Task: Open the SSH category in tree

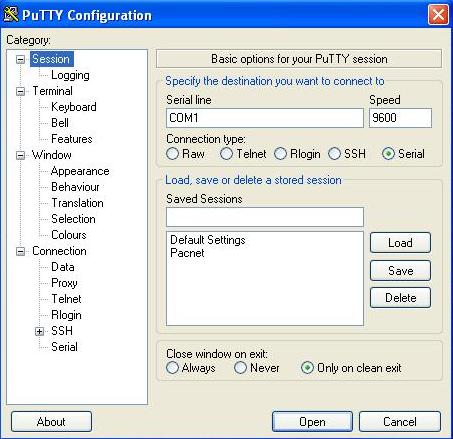Action: point(62,331)
